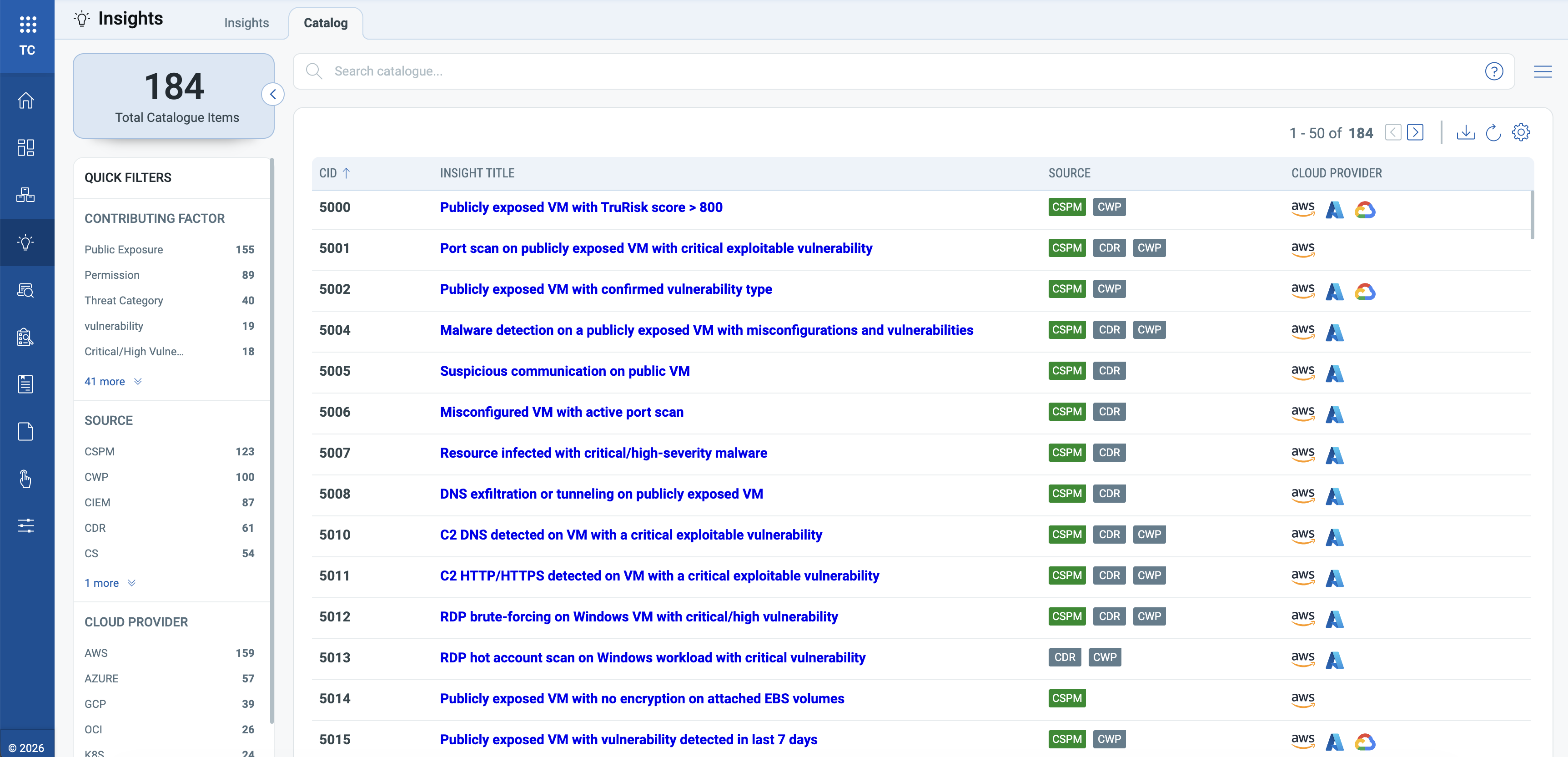Open the search help question icon
Viewport: 1568px width, 757px height.
click(x=1494, y=71)
